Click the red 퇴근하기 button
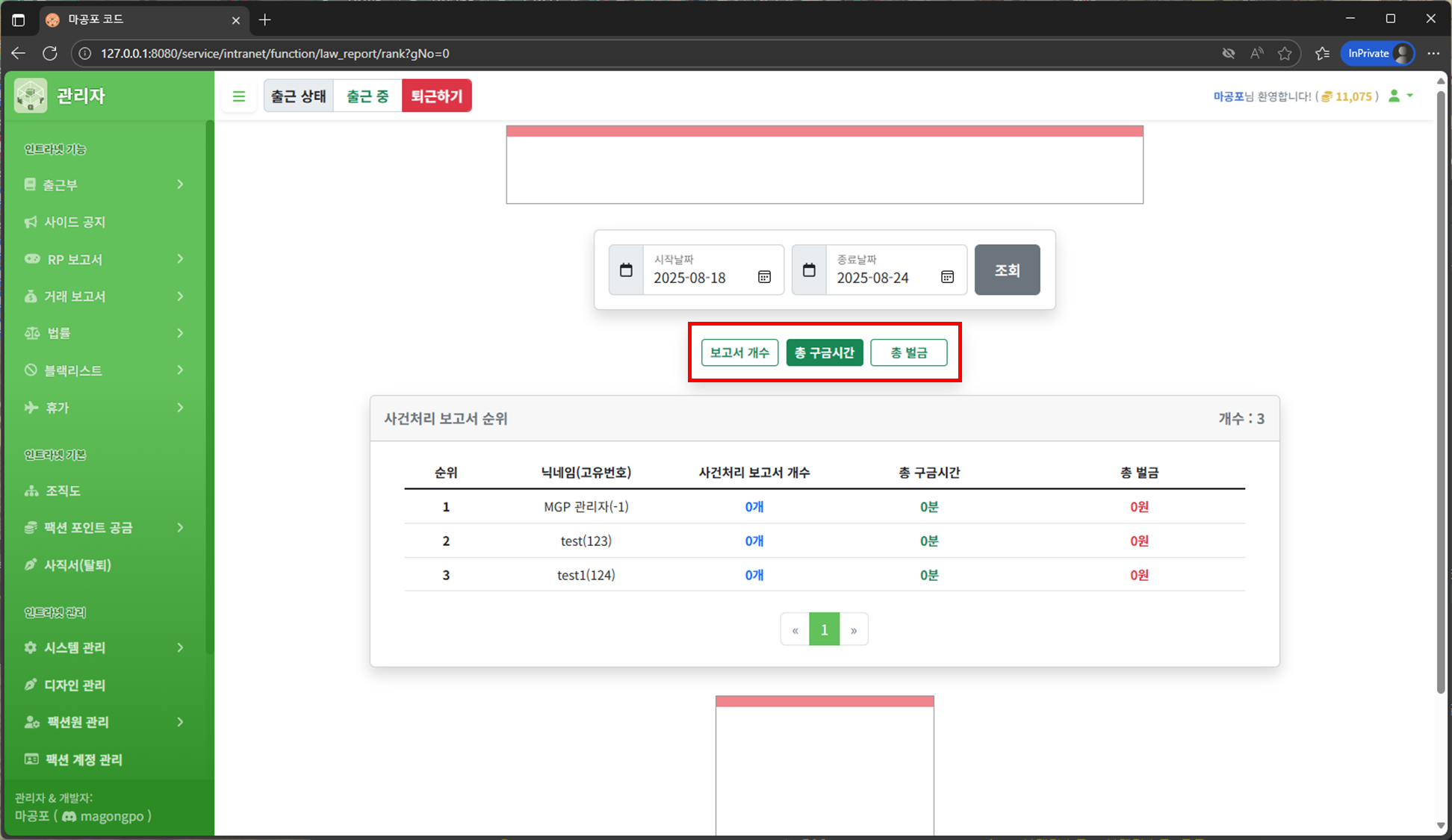Viewport: 1452px width, 840px height. click(437, 96)
